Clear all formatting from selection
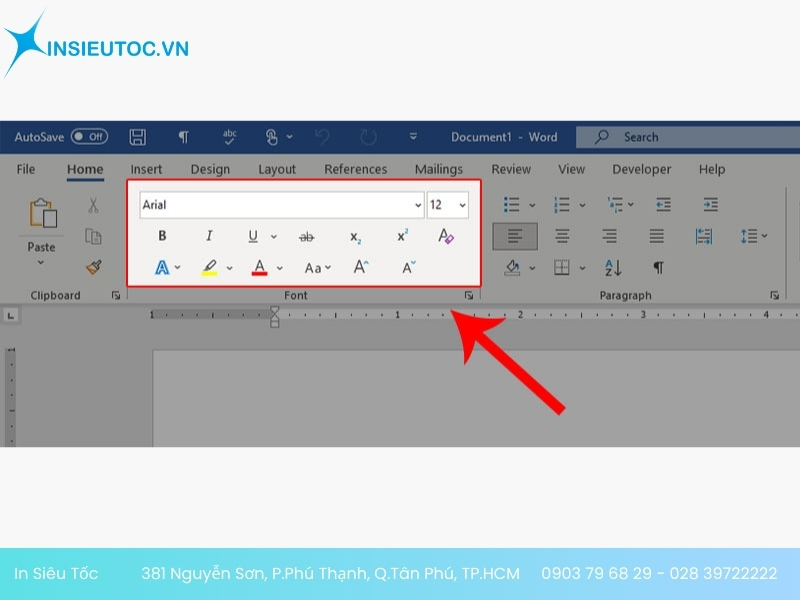The height and width of the screenshot is (600, 800). [446, 236]
